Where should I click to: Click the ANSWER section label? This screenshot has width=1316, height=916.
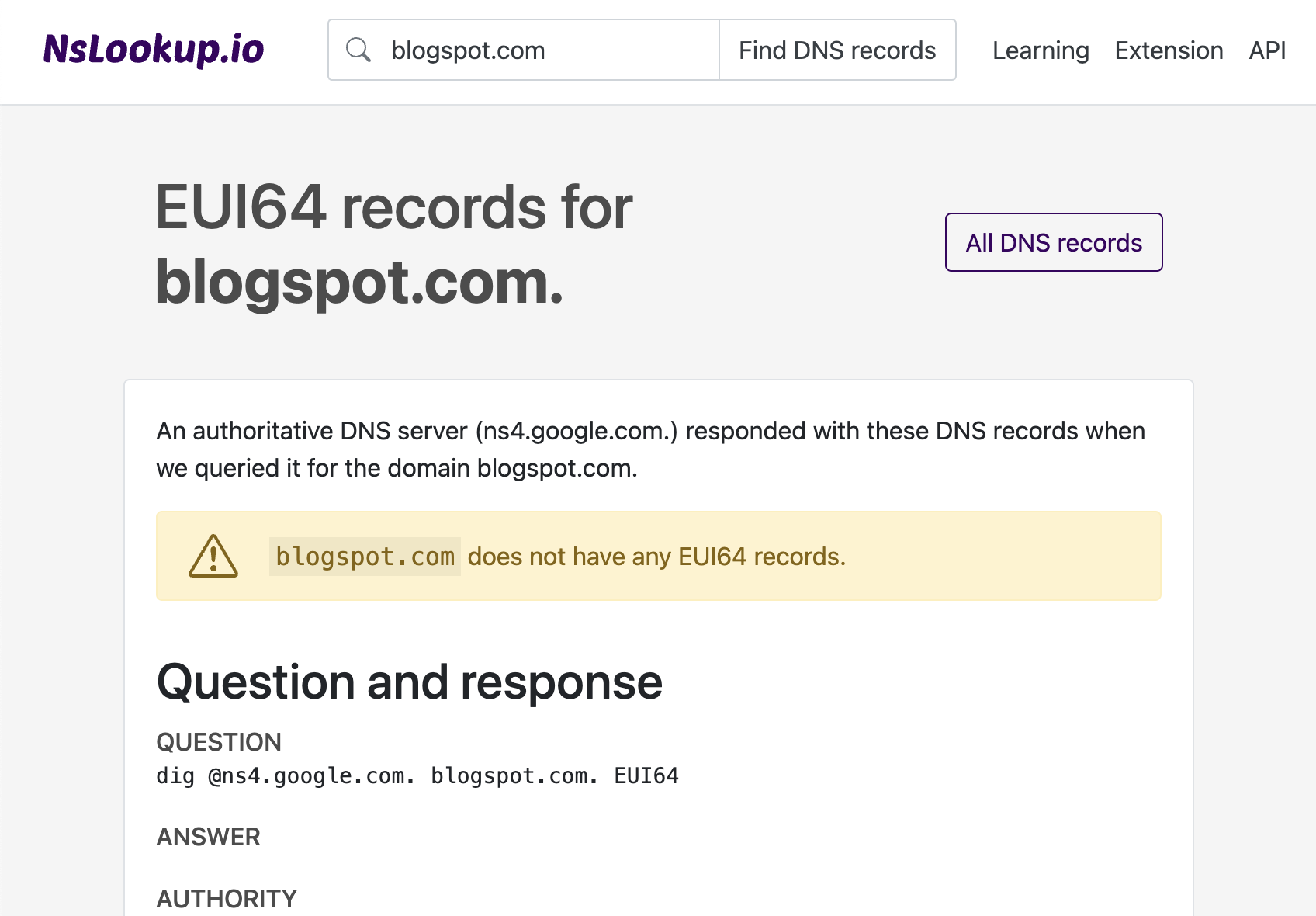pyautogui.click(x=208, y=836)
